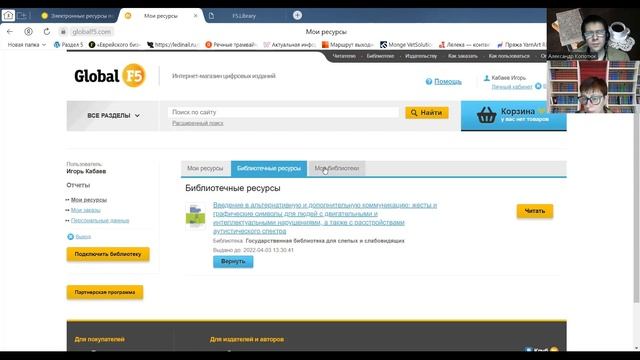Click the 'Читать' button
Screen dimensions: 640x360
pos(535,211)
